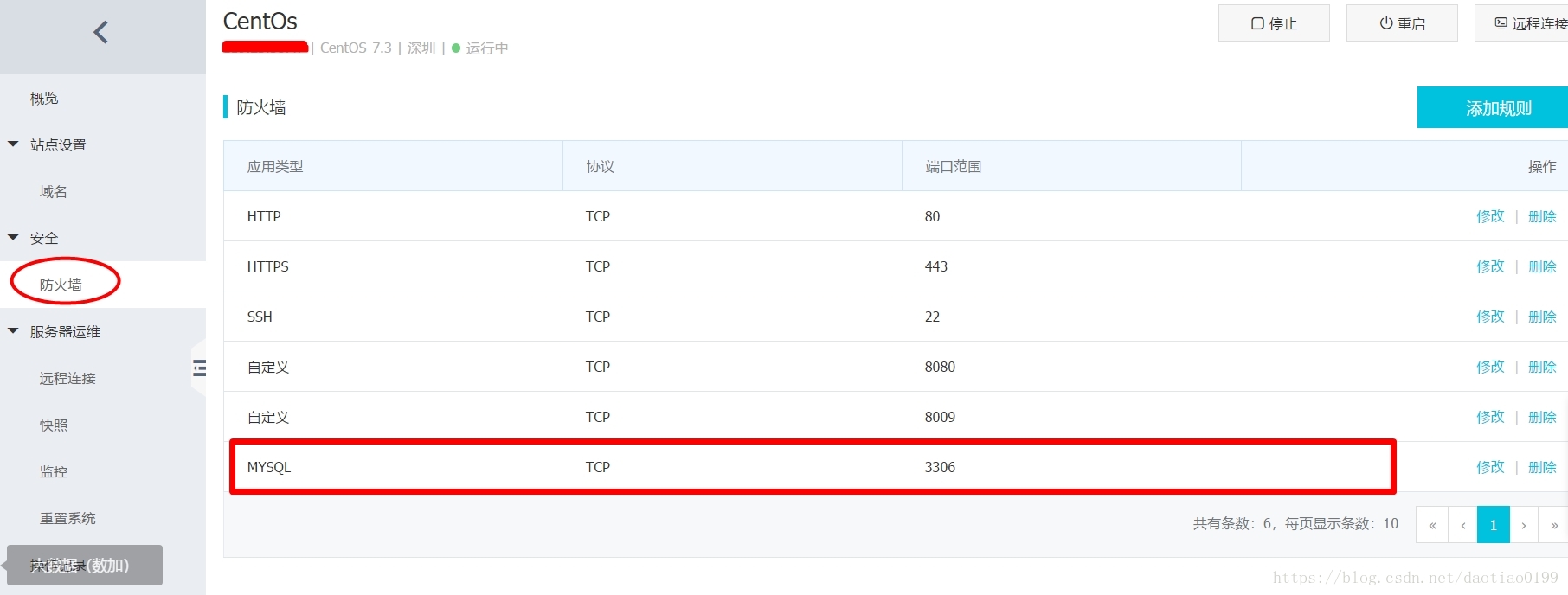Open the 重置系统 reset system item
This screenshot has width=1568, height=595.
[67, 518]
